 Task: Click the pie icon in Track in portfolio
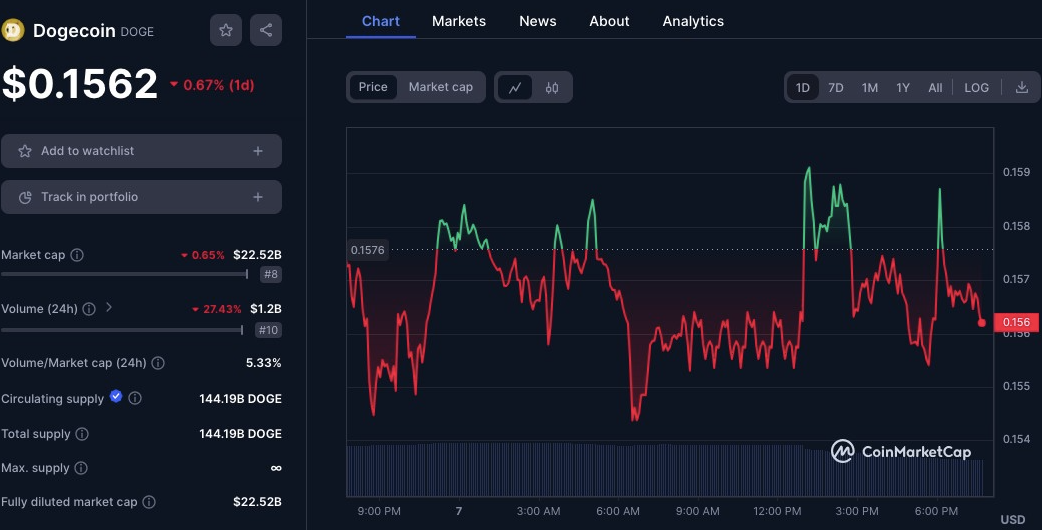25,197
